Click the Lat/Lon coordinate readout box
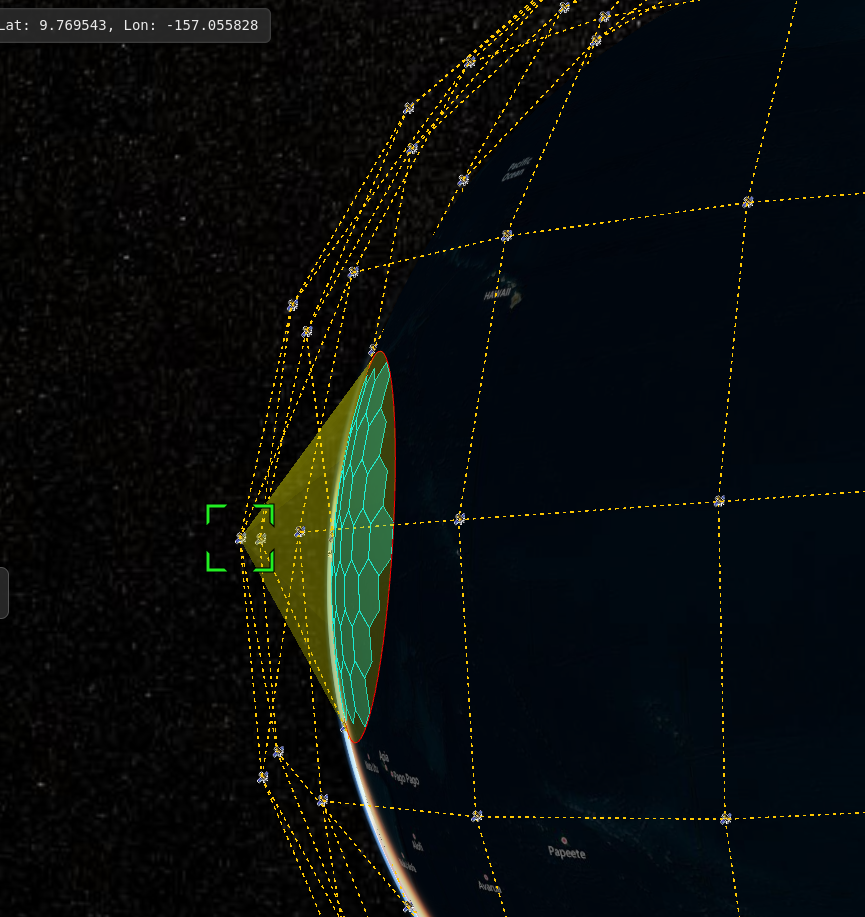The height and width of the screenshot is (917, 865). click(134, 24)
